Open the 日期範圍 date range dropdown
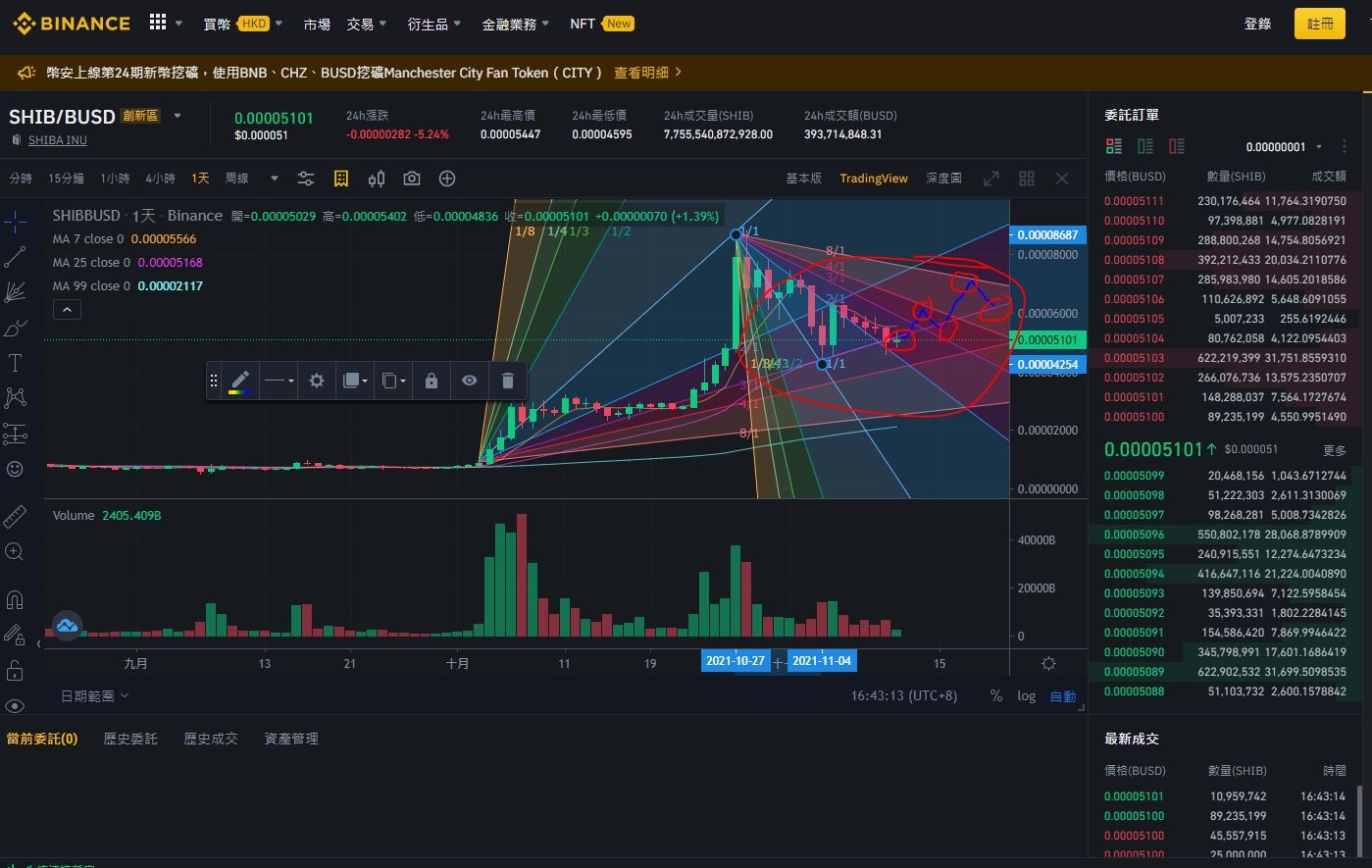Viewport: 1372px width, 868px height. 95,695
